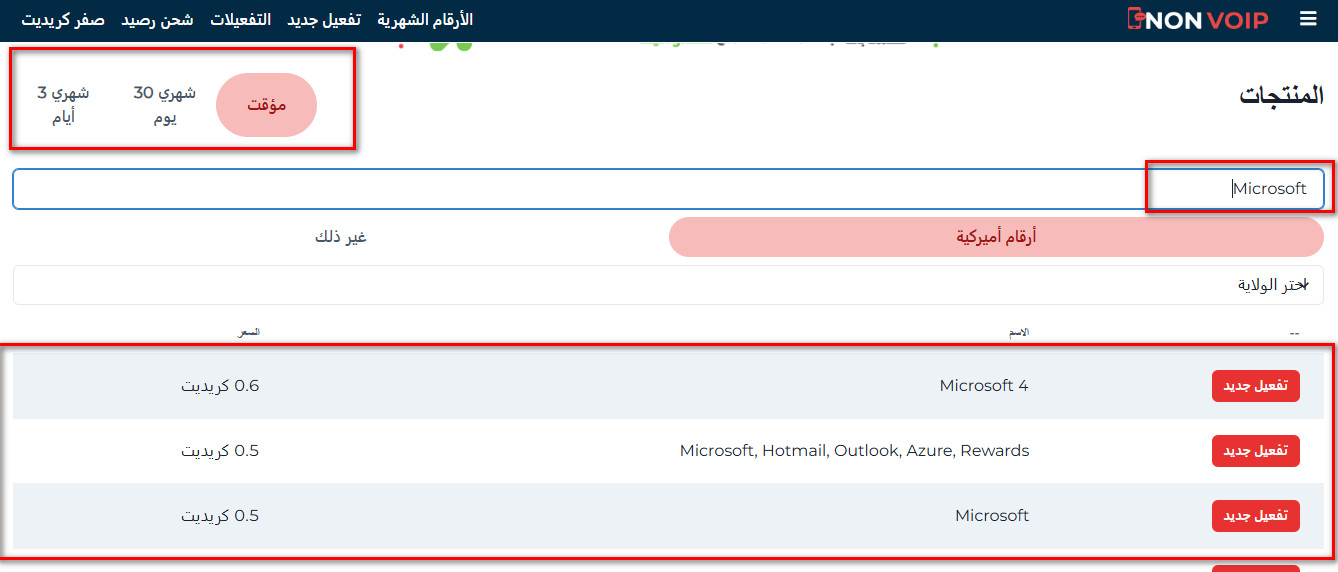Viewport: 1338px width, 572px height.
Task: Open the hamburger menu icon
Action: tap(1308, 19)
